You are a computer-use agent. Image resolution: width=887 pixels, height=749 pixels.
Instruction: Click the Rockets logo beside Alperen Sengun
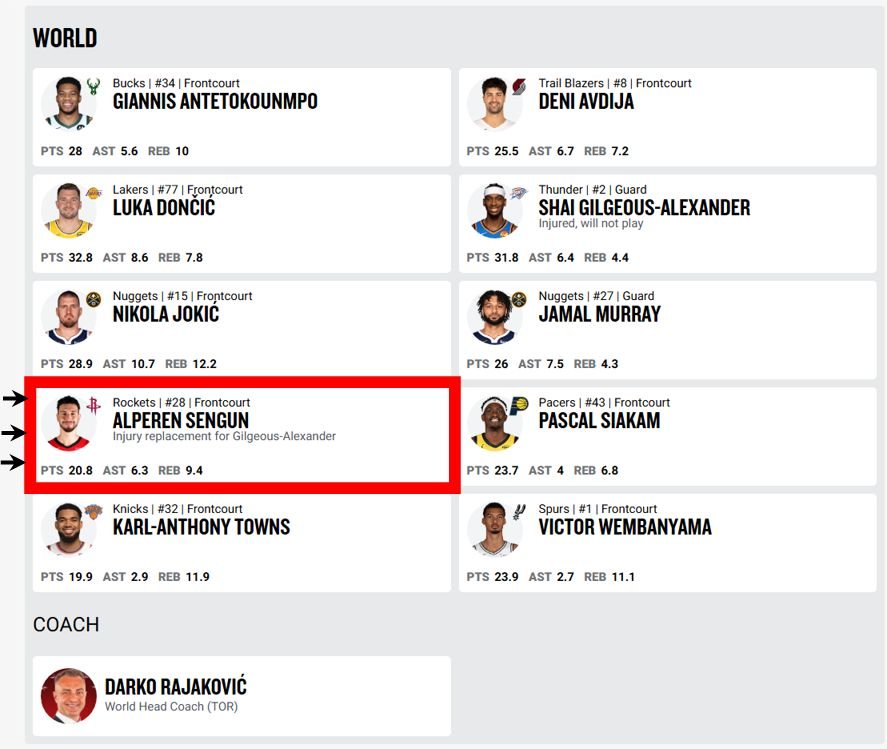(x=93, y=405)
